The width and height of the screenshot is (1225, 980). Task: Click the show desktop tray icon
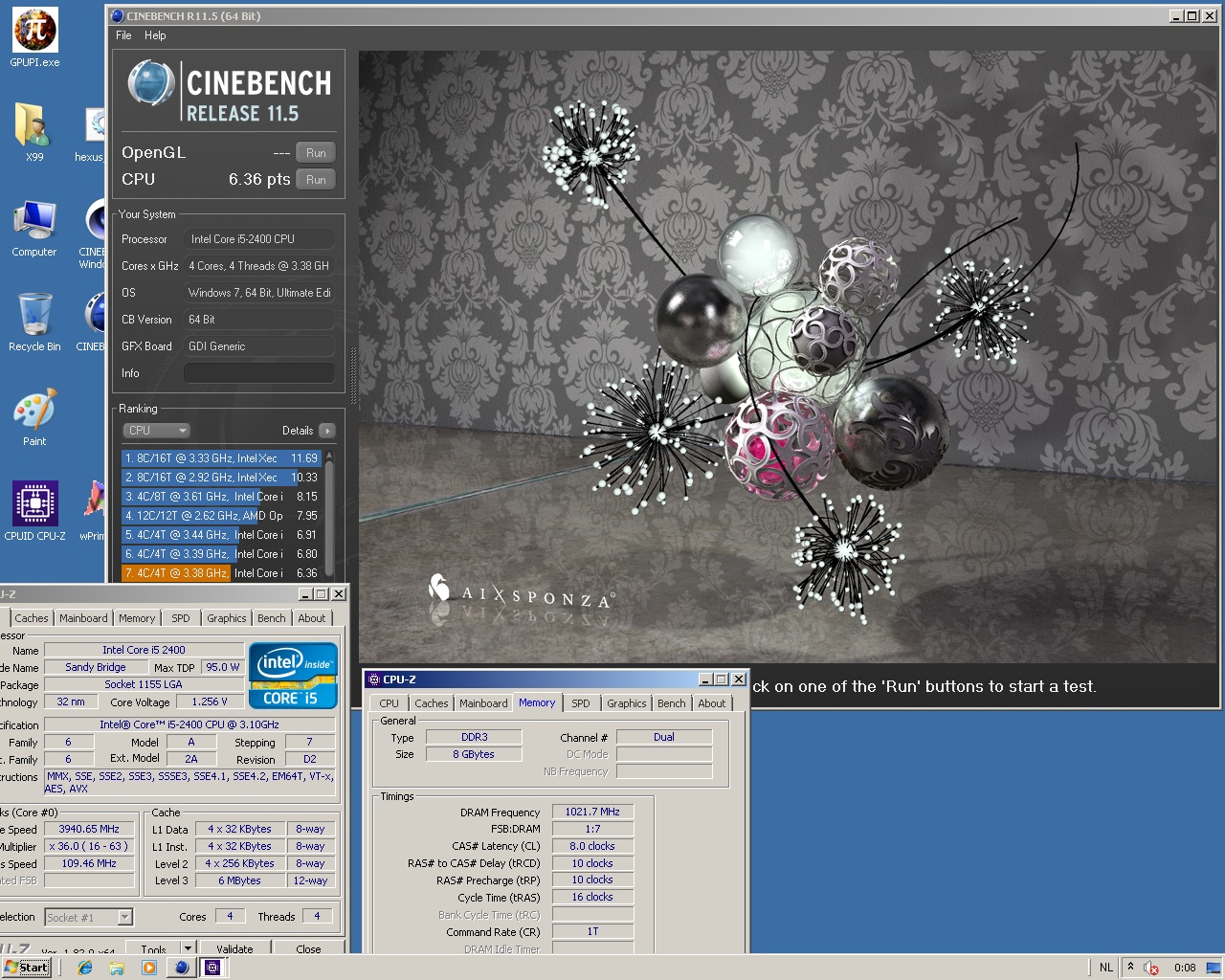1214,968
